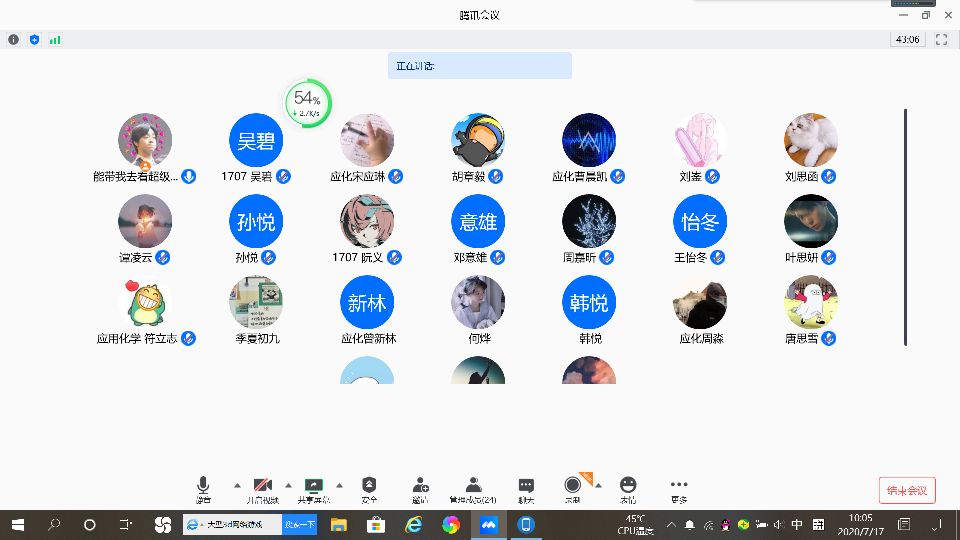The image size is (960, 540).
Task: Open the three-dot More menu
Action: click(x=679, y=486)
